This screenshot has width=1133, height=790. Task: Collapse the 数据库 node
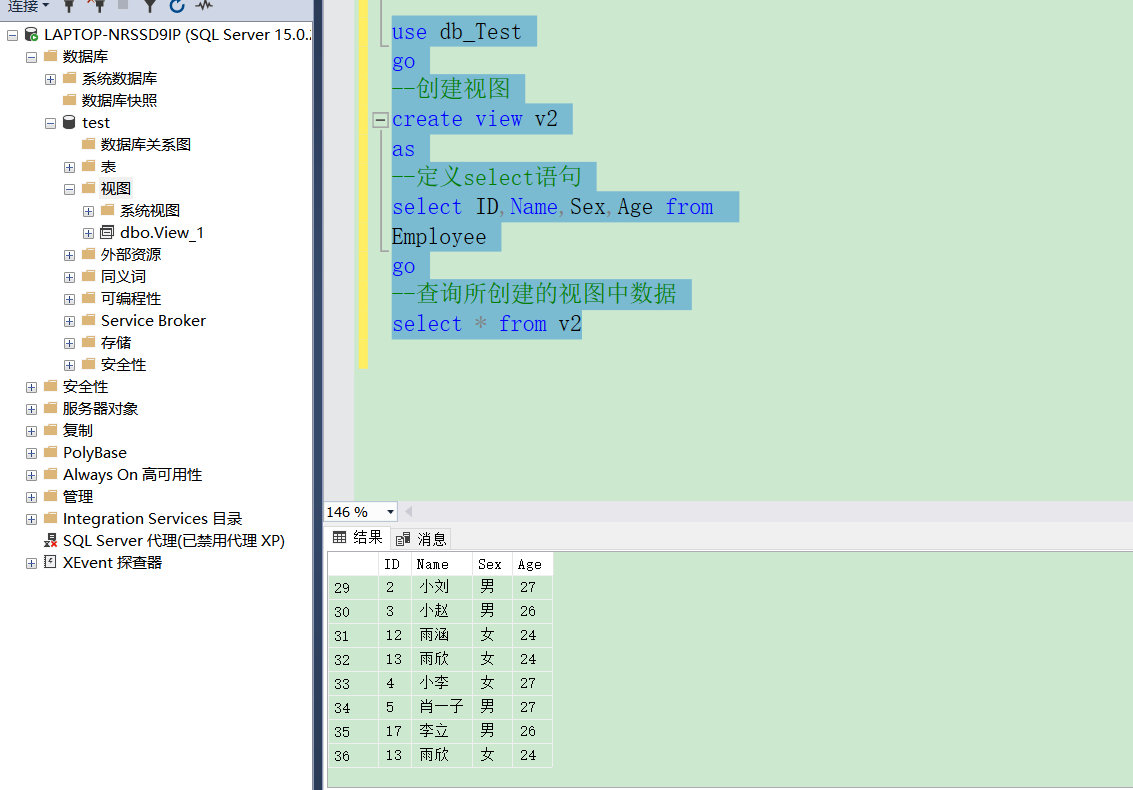pos(31,57)
